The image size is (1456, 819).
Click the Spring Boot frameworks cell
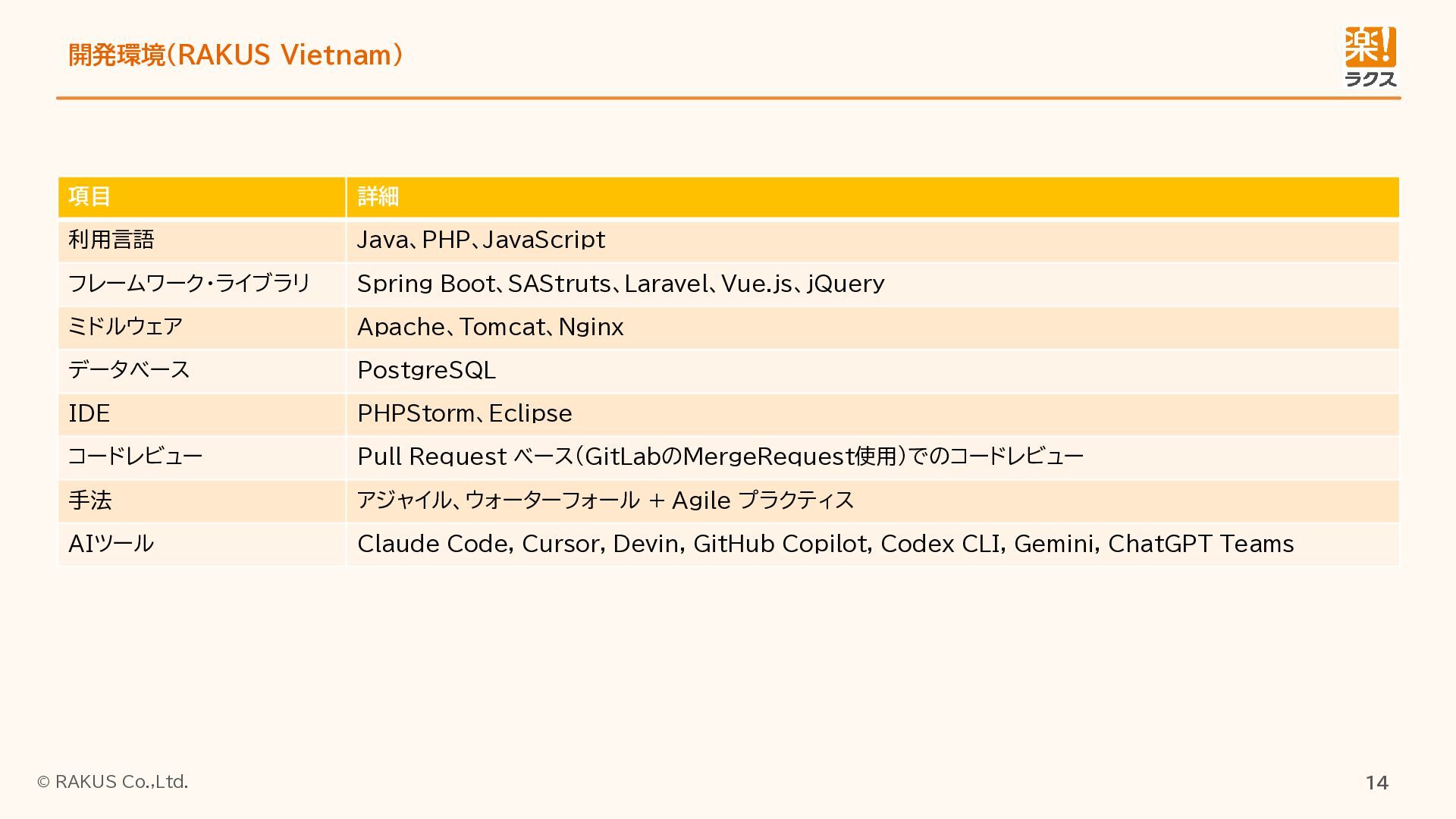click(x=620, y=284)
